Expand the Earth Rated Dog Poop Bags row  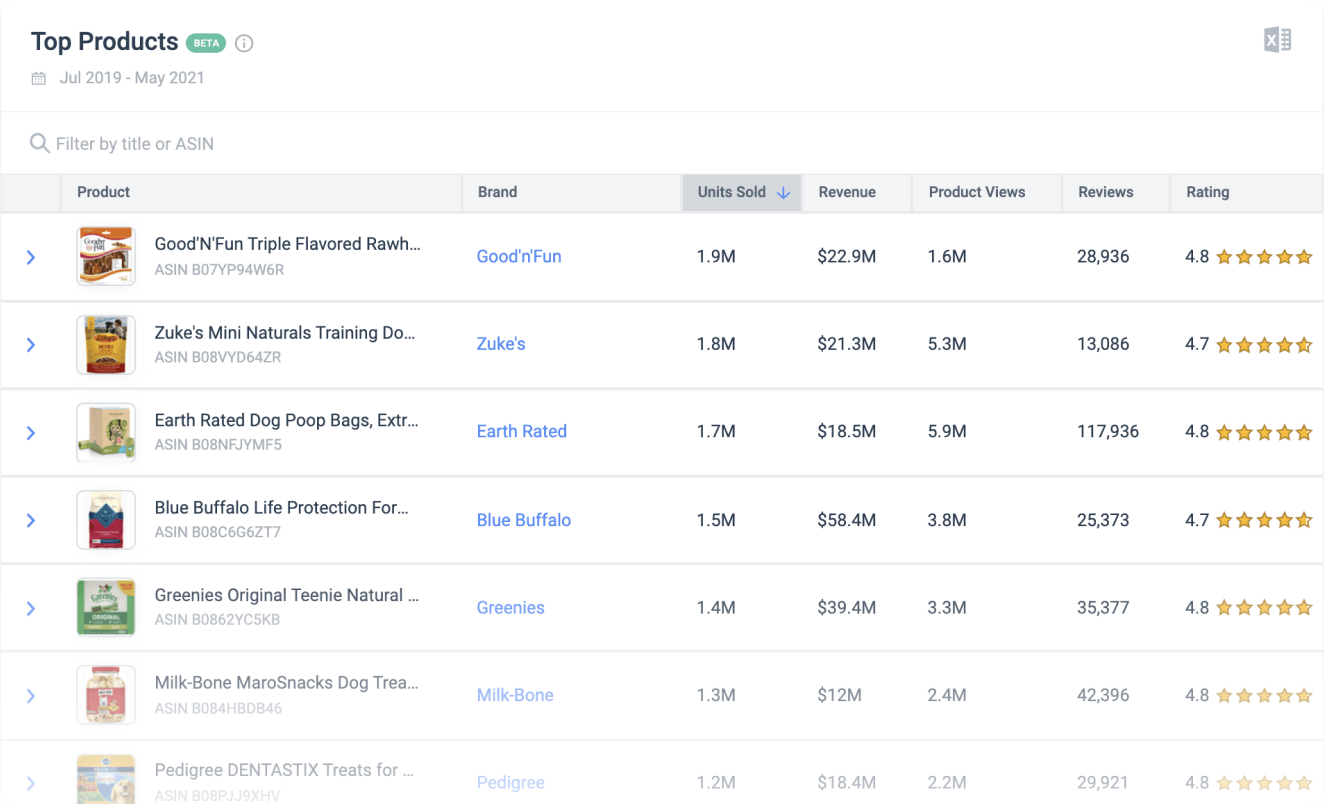pyautogui.click(x=31, y=432)
